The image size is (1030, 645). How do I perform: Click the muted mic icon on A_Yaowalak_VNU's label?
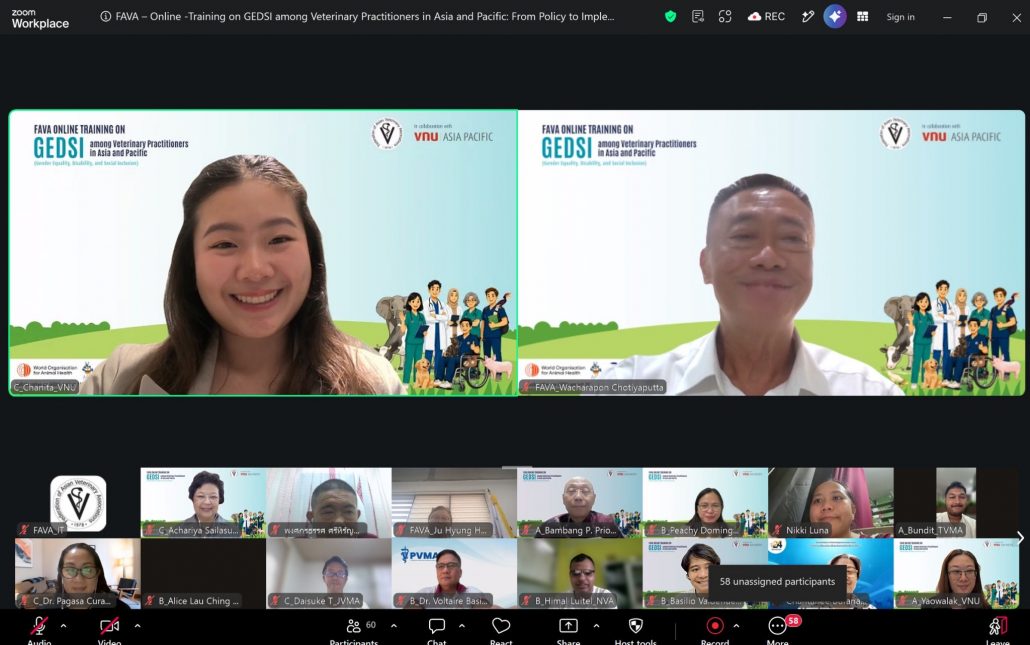click(x=903, y=600)
